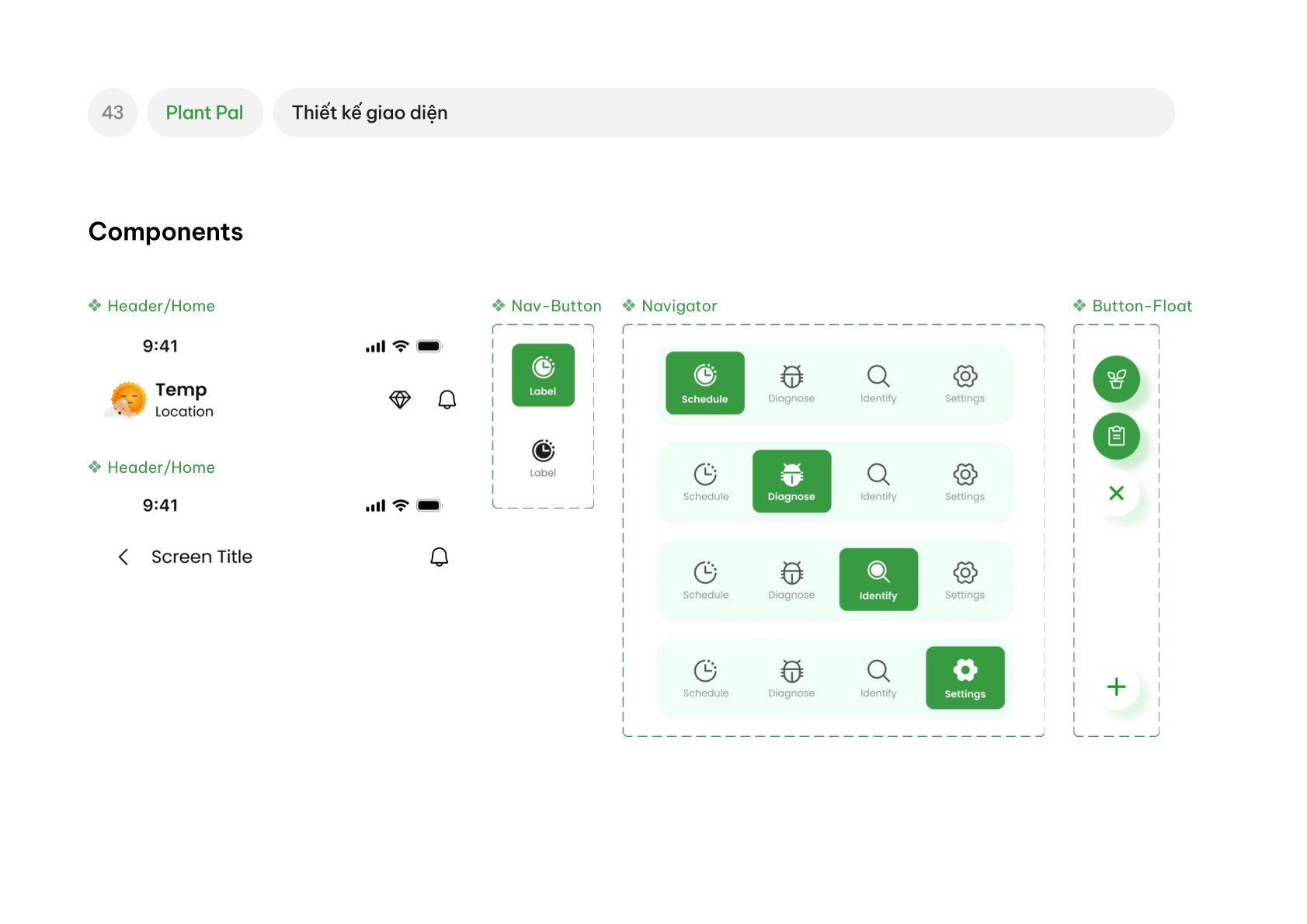The width and height of the screenshot is (1307, 924).
Task: Click wifi icon in first status bar
Action: 401,346
